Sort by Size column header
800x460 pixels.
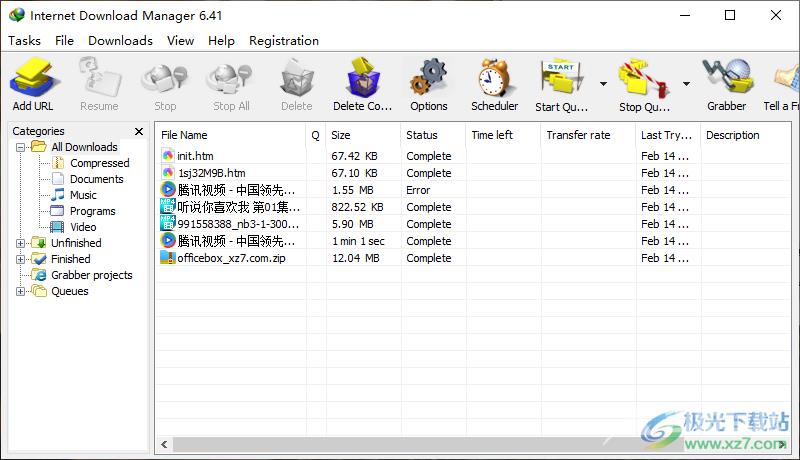tap(363, 135)
